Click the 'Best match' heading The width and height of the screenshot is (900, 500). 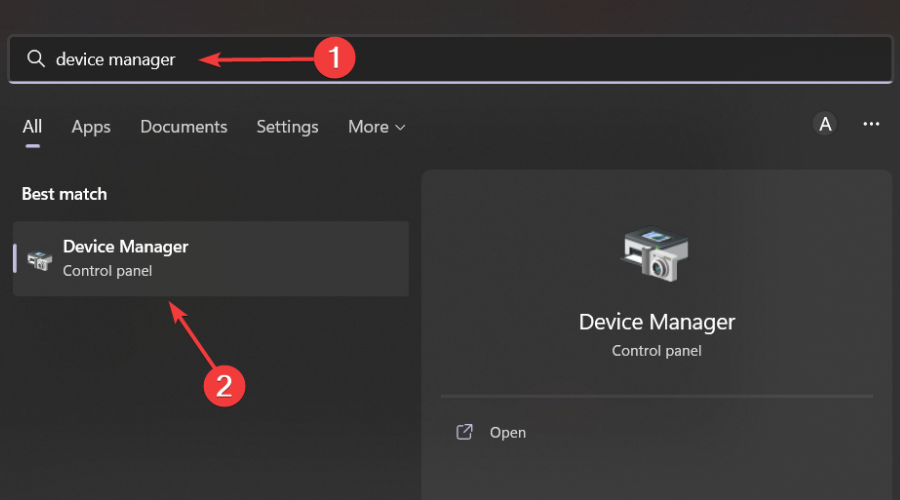64,194
